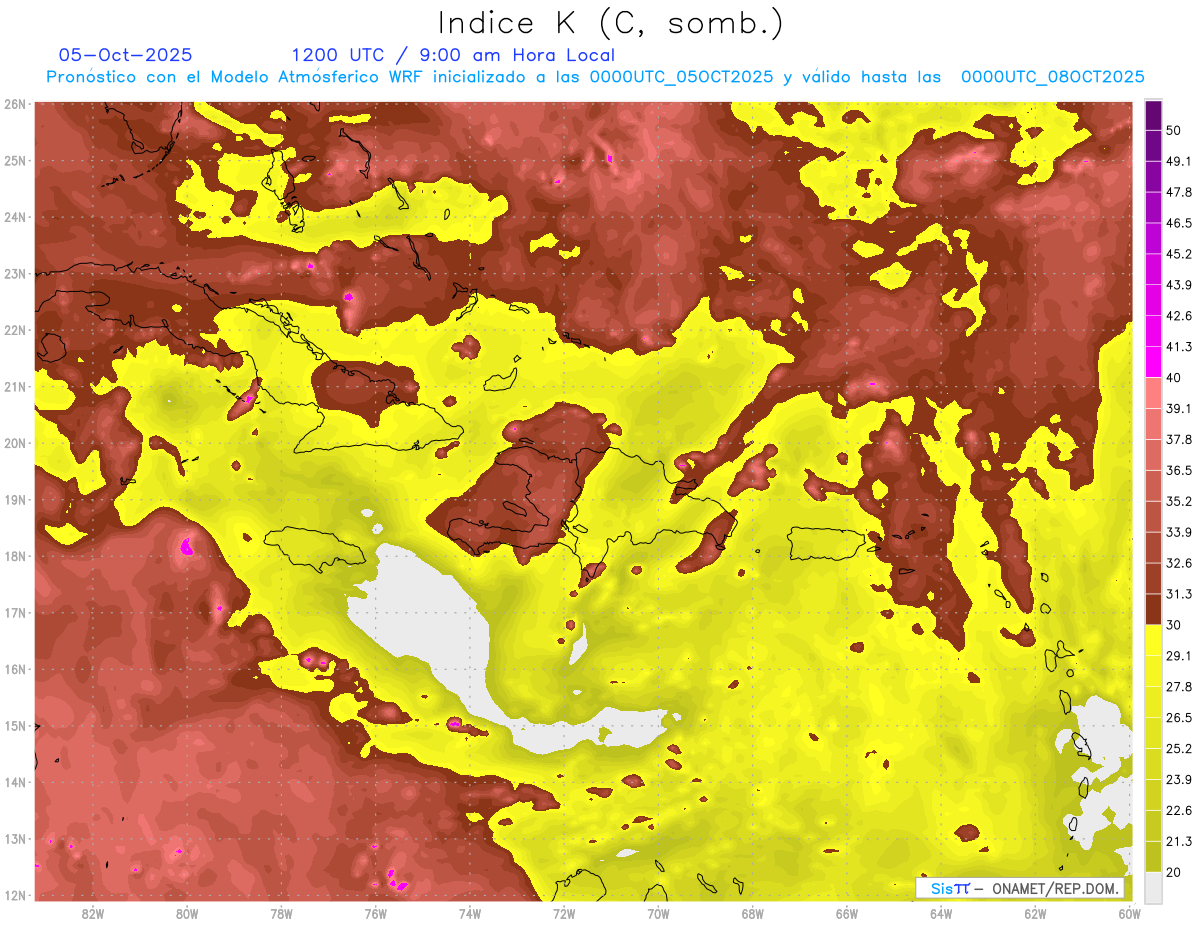Click the colorbar value "32.6"
Screen dimensions: 1200x927
(x=1178, y=563)
